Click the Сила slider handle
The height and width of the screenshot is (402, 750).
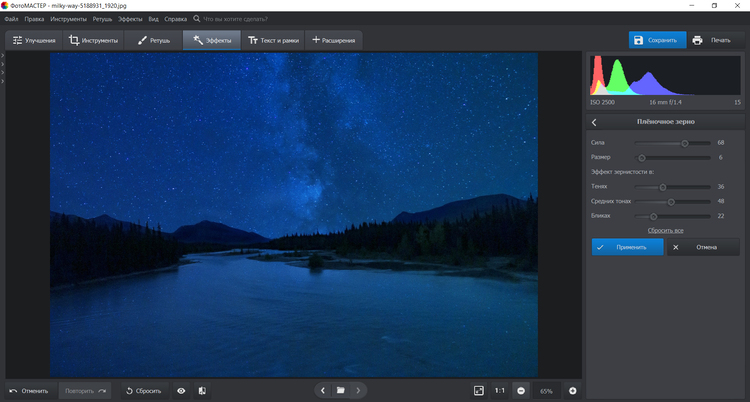click(685, 143)
